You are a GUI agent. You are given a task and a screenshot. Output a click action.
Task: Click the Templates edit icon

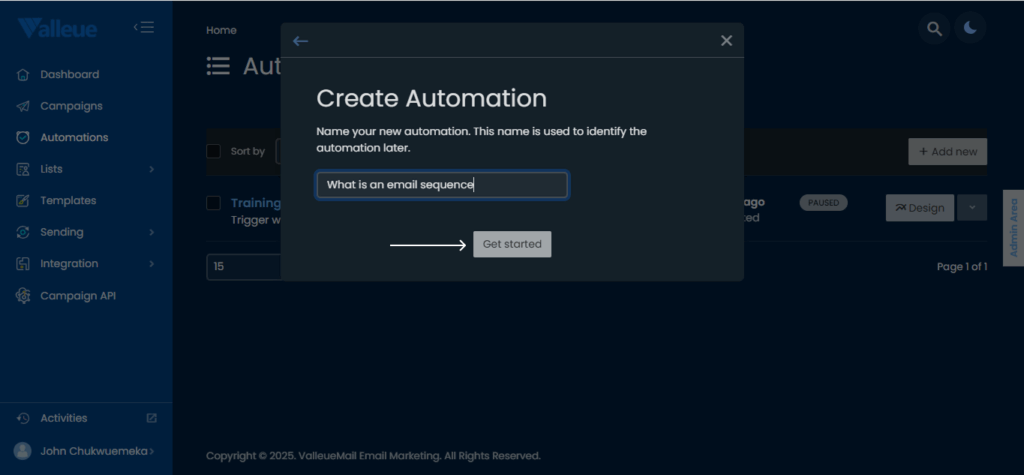(x=23, y=201)
